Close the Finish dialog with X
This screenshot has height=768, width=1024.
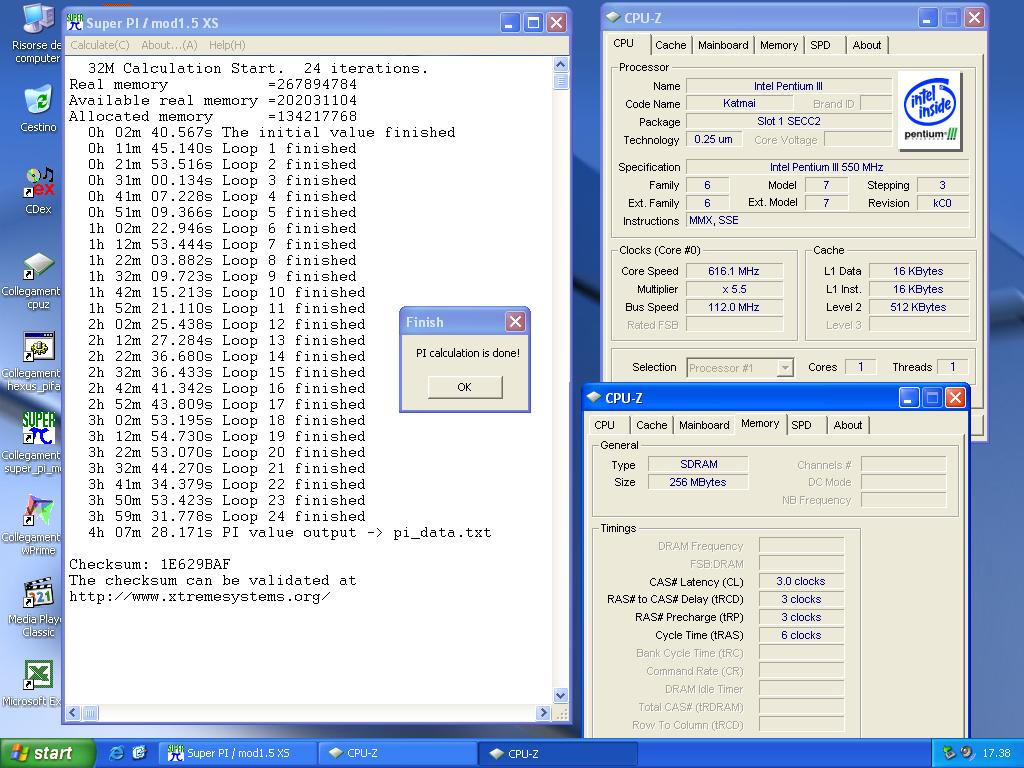(x=515, y=321)
